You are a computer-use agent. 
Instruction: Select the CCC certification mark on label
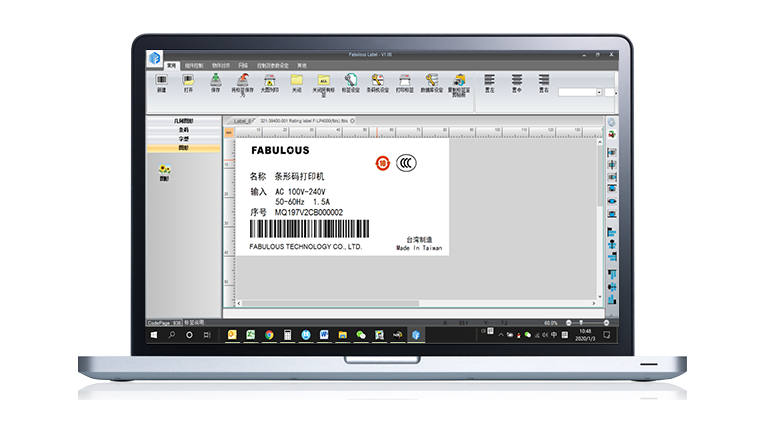pos(406,163)
